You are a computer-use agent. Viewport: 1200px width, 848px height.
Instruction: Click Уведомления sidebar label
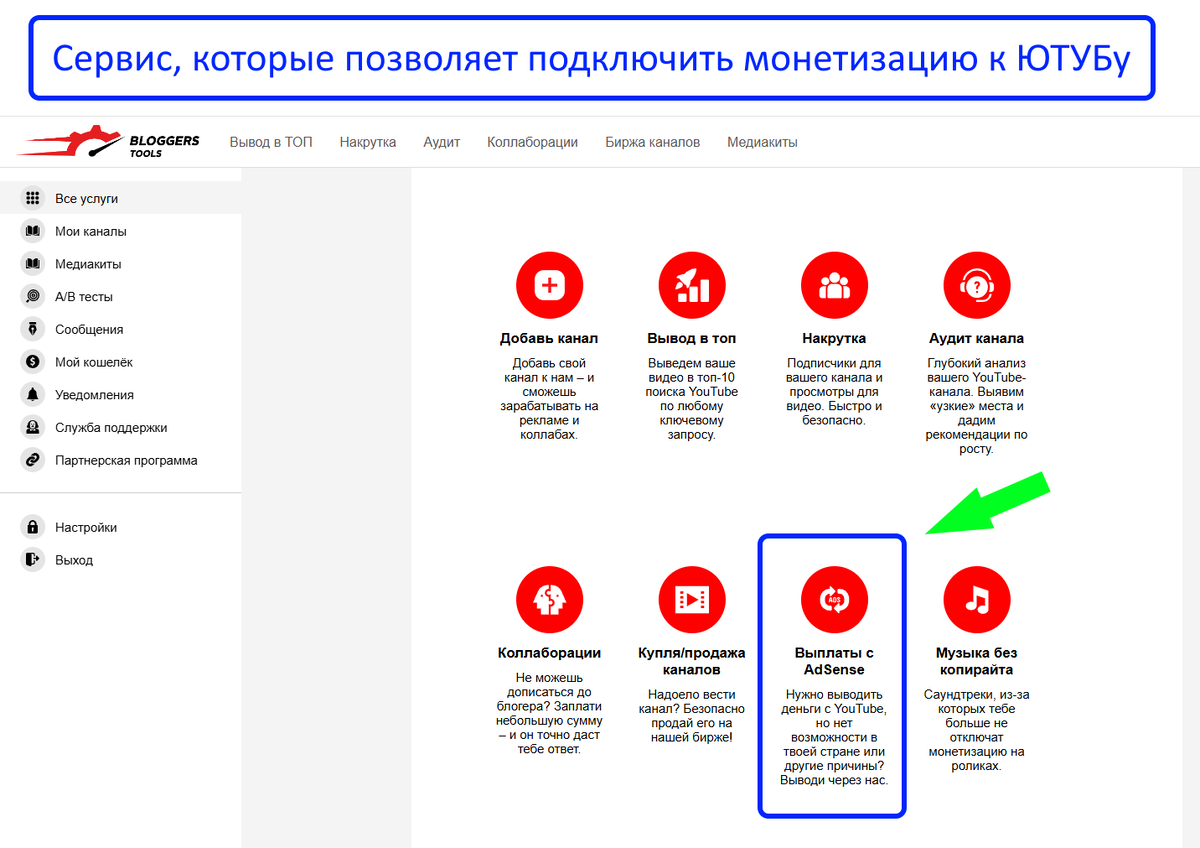pos(94,396)
